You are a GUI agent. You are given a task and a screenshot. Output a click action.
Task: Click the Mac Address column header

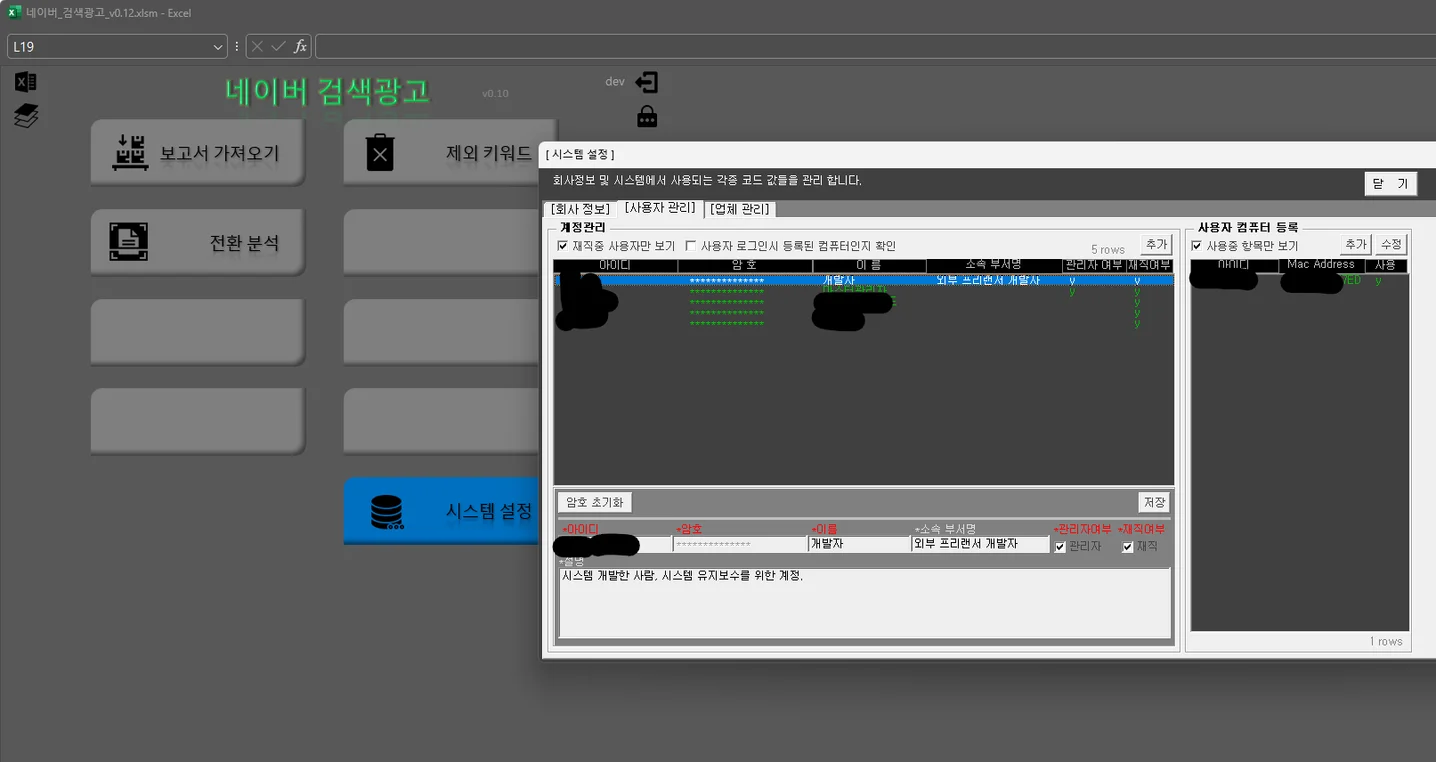1320,265
